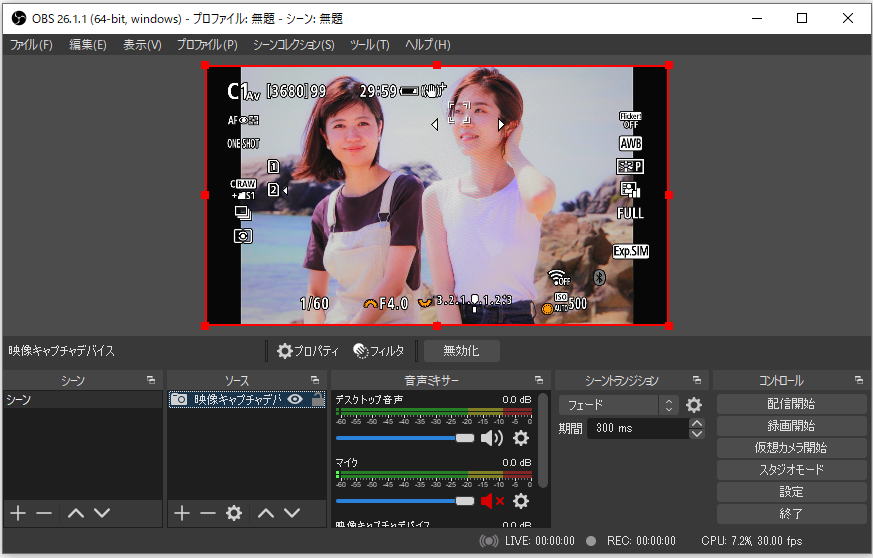The image size is (873, 558).
Task: Open source properties gear in ソース panel
Action: (x=234, y=513)
